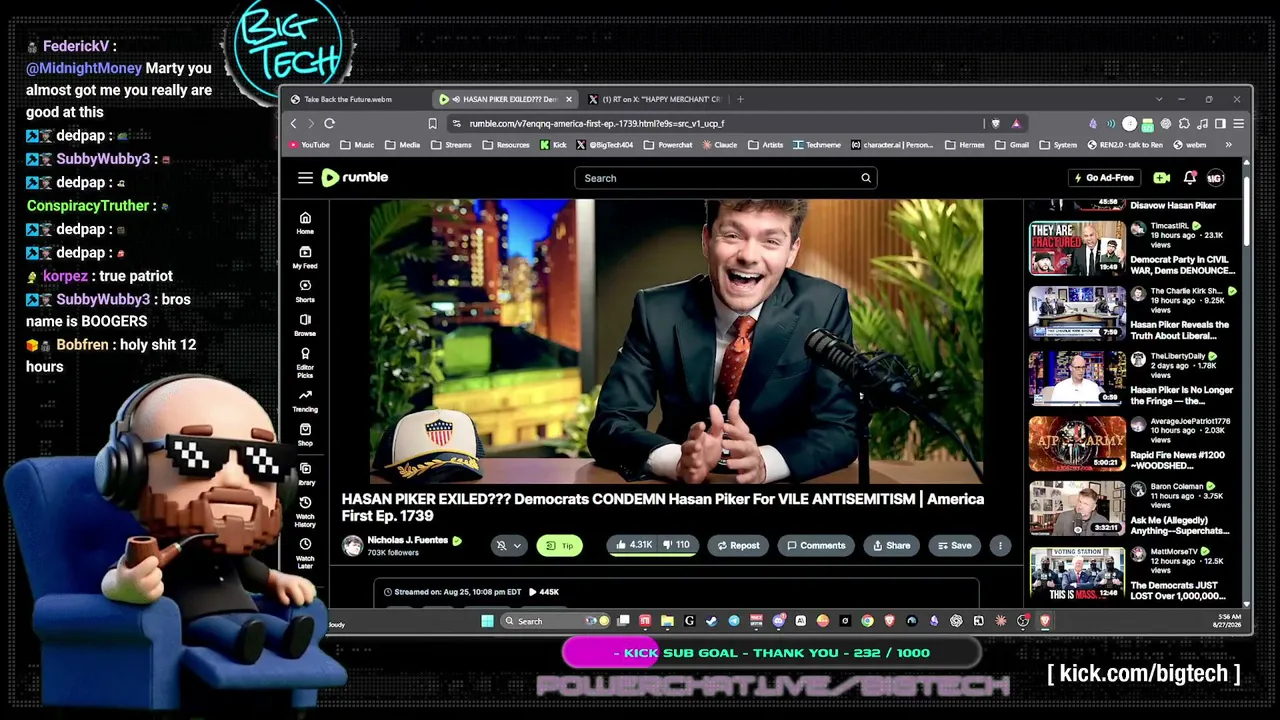
Task: Dislike the video with thumbs down
Action: (x=676, y=546)
